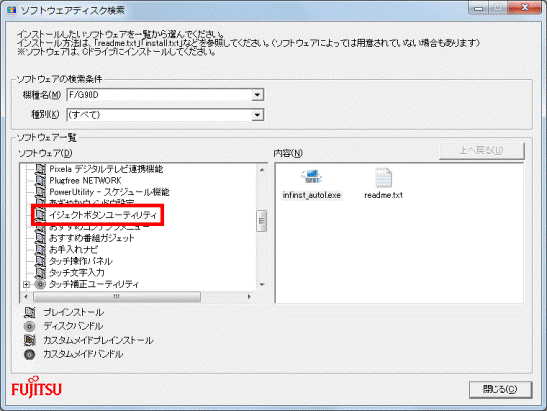Open the infinst_autol.exe file
Viewport: 547px width, 411px height.
pos(312,177)
